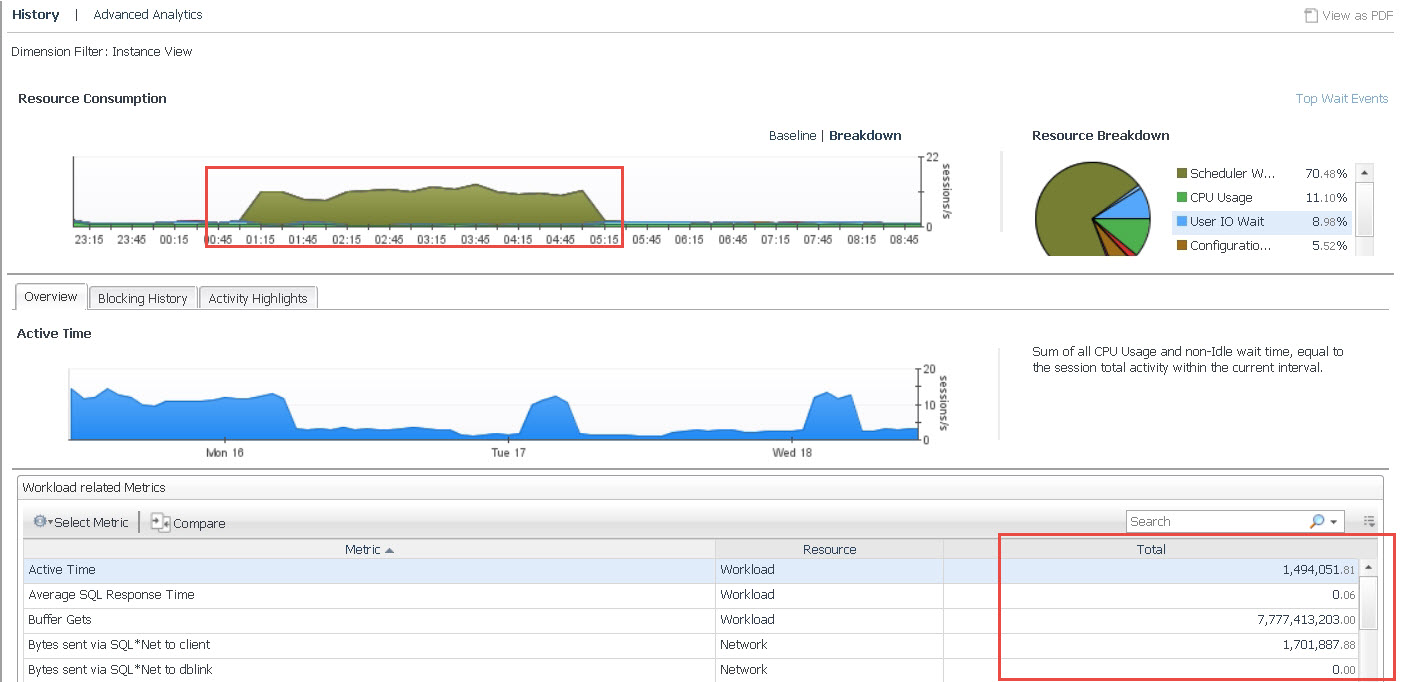Open the Top Wait Events link
The width and height of the screenshot is (1402, 682).
coord(1341,98)
